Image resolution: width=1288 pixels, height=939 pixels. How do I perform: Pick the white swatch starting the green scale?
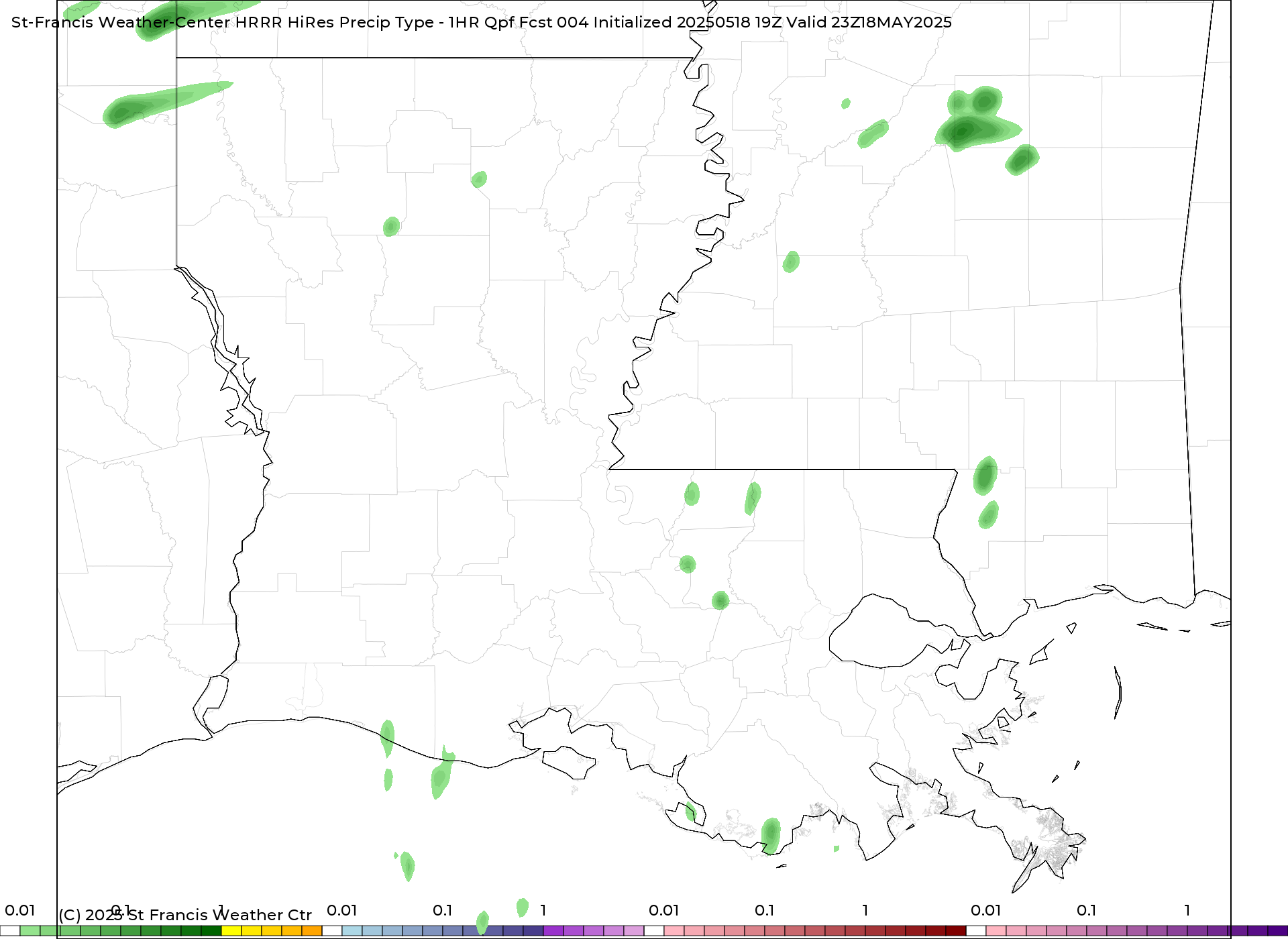(10, 931)
